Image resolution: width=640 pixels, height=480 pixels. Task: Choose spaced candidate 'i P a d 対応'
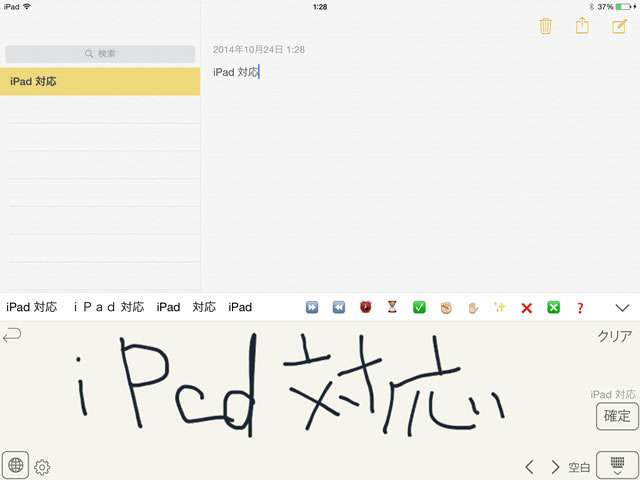click(109, 307)
